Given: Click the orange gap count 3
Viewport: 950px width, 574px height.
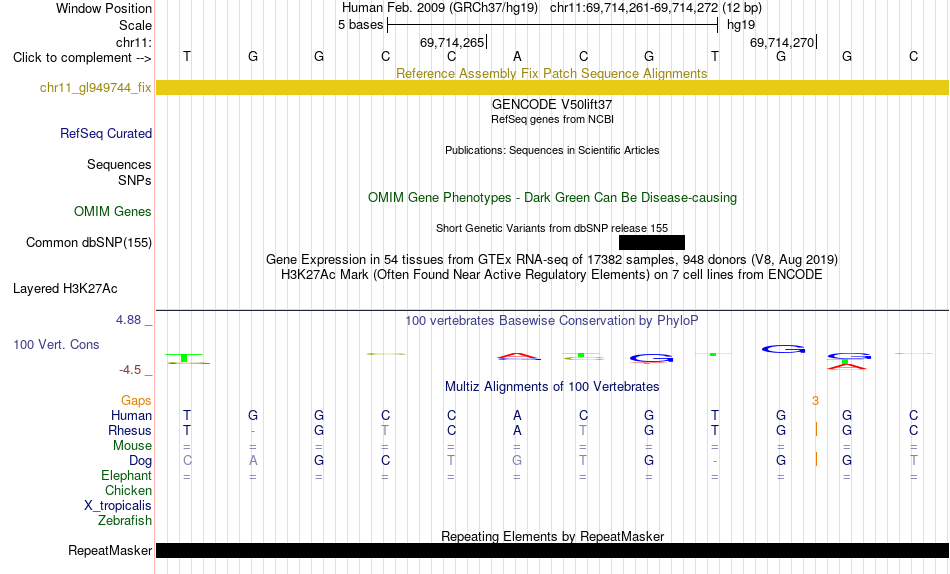Looking at the screenshot, I should 815,401.
